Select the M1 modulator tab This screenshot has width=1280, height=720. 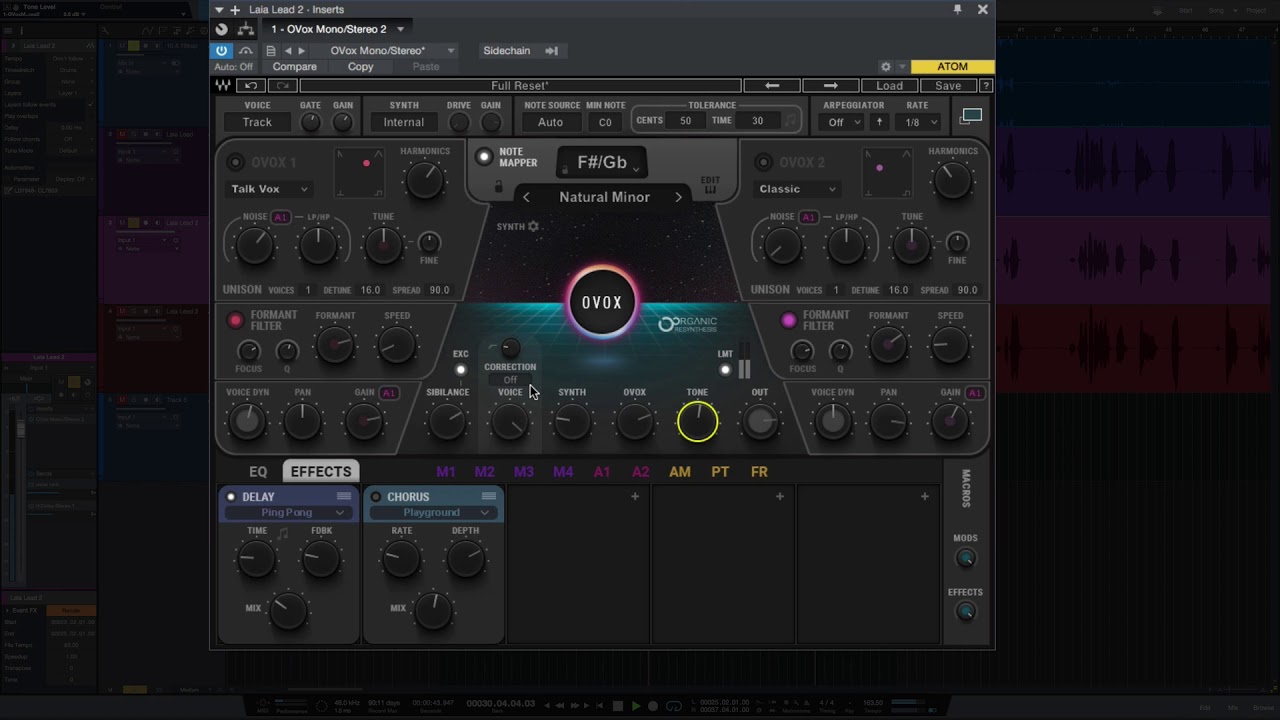(446, 471)
